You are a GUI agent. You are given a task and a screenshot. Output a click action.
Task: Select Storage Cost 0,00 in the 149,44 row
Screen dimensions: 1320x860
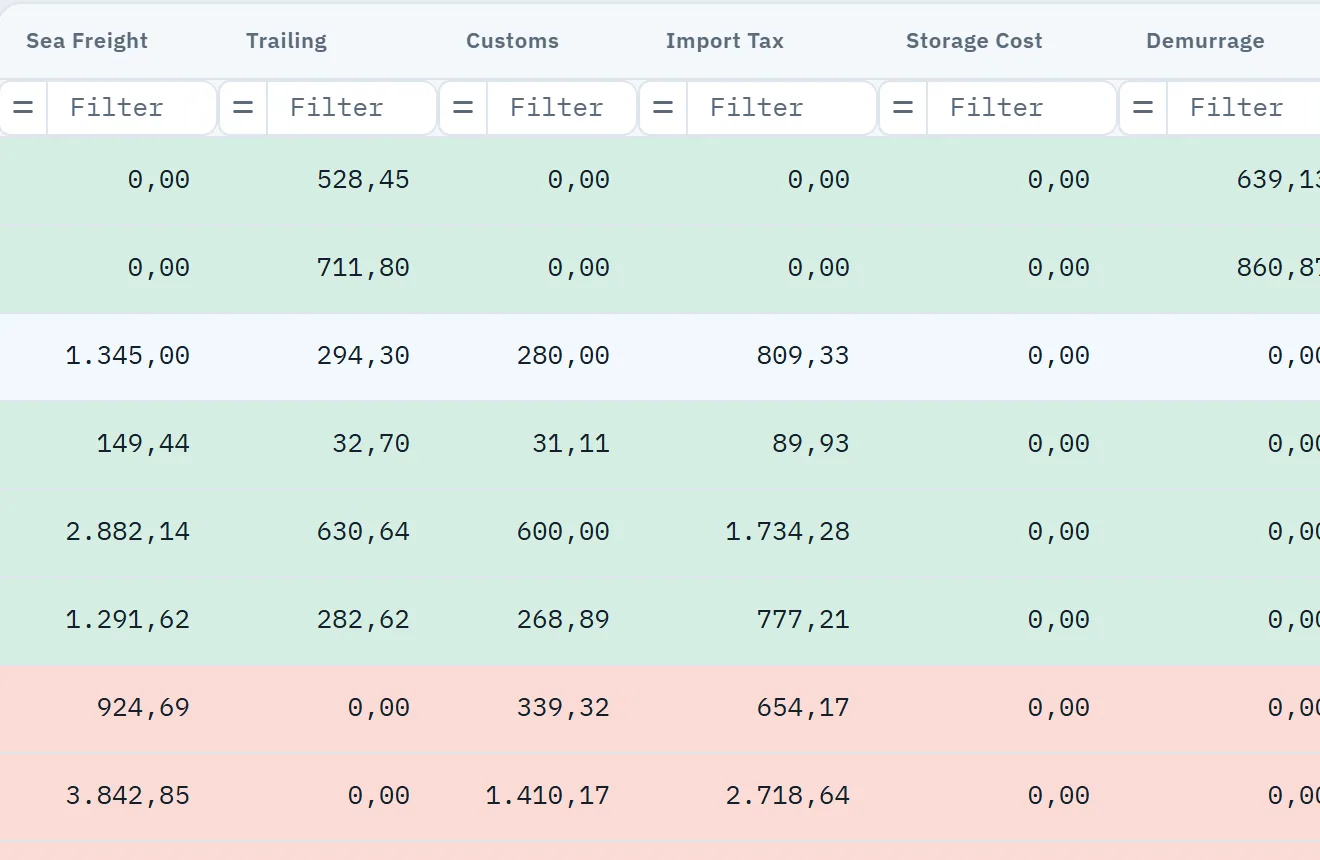1059,444
